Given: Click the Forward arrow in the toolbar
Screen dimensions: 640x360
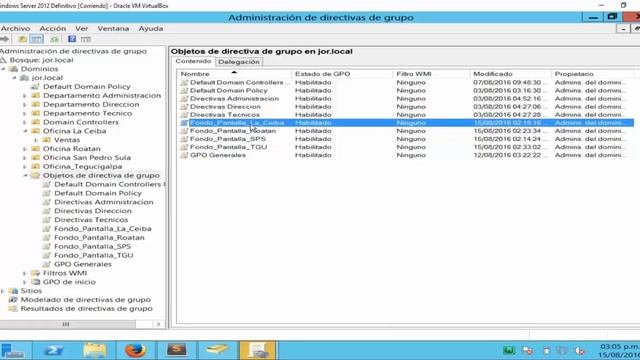Looking at the screenshot, I should 4,39.
